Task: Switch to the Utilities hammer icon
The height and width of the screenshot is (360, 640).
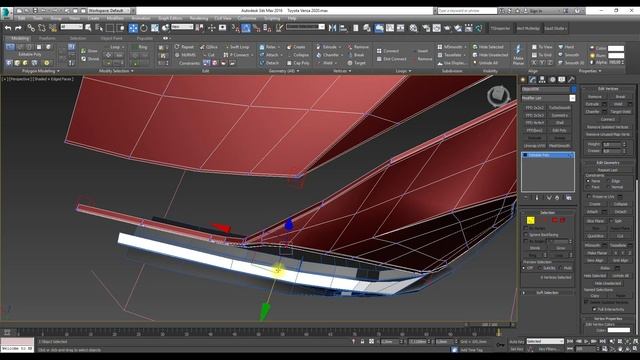Action: (x=571, y=80)
